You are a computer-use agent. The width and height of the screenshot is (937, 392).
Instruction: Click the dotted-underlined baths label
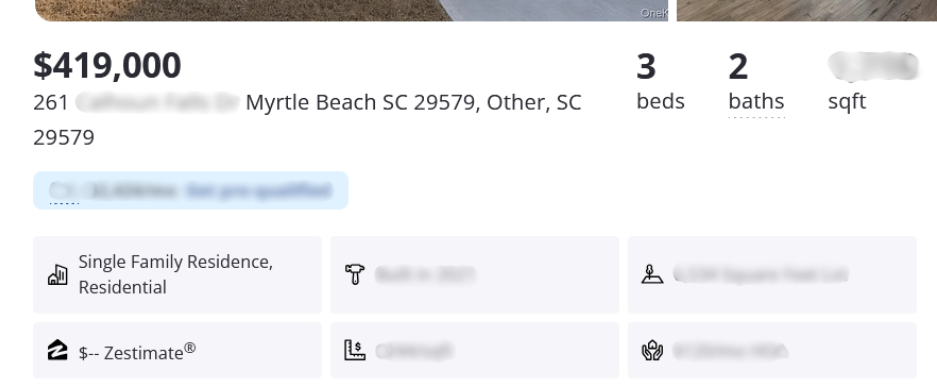(756, 102)
